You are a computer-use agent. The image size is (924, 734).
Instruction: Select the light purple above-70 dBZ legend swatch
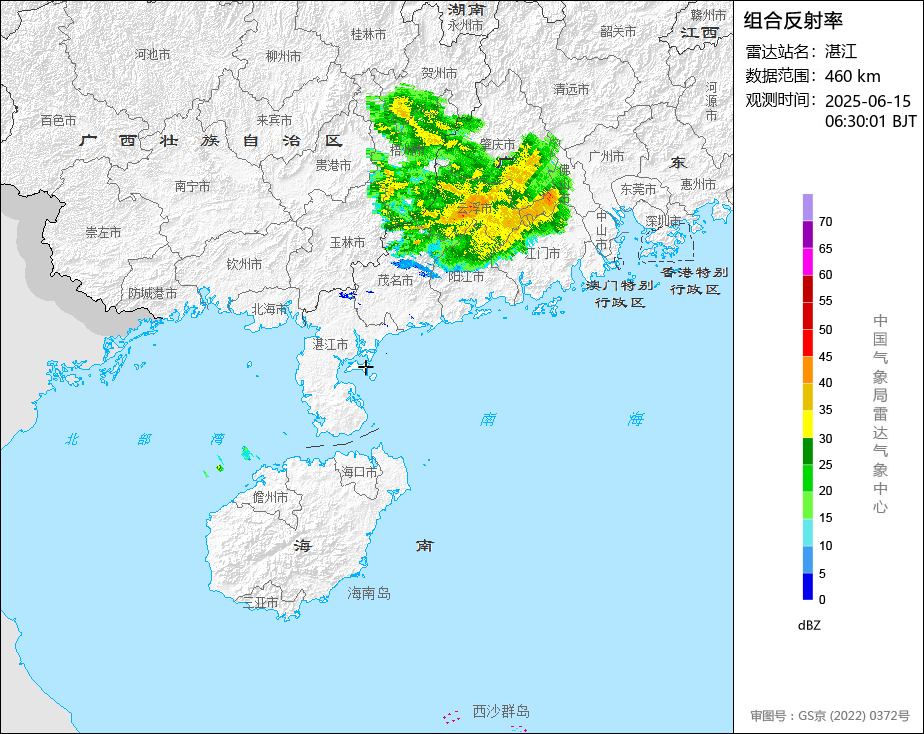(x=807, y=207)
